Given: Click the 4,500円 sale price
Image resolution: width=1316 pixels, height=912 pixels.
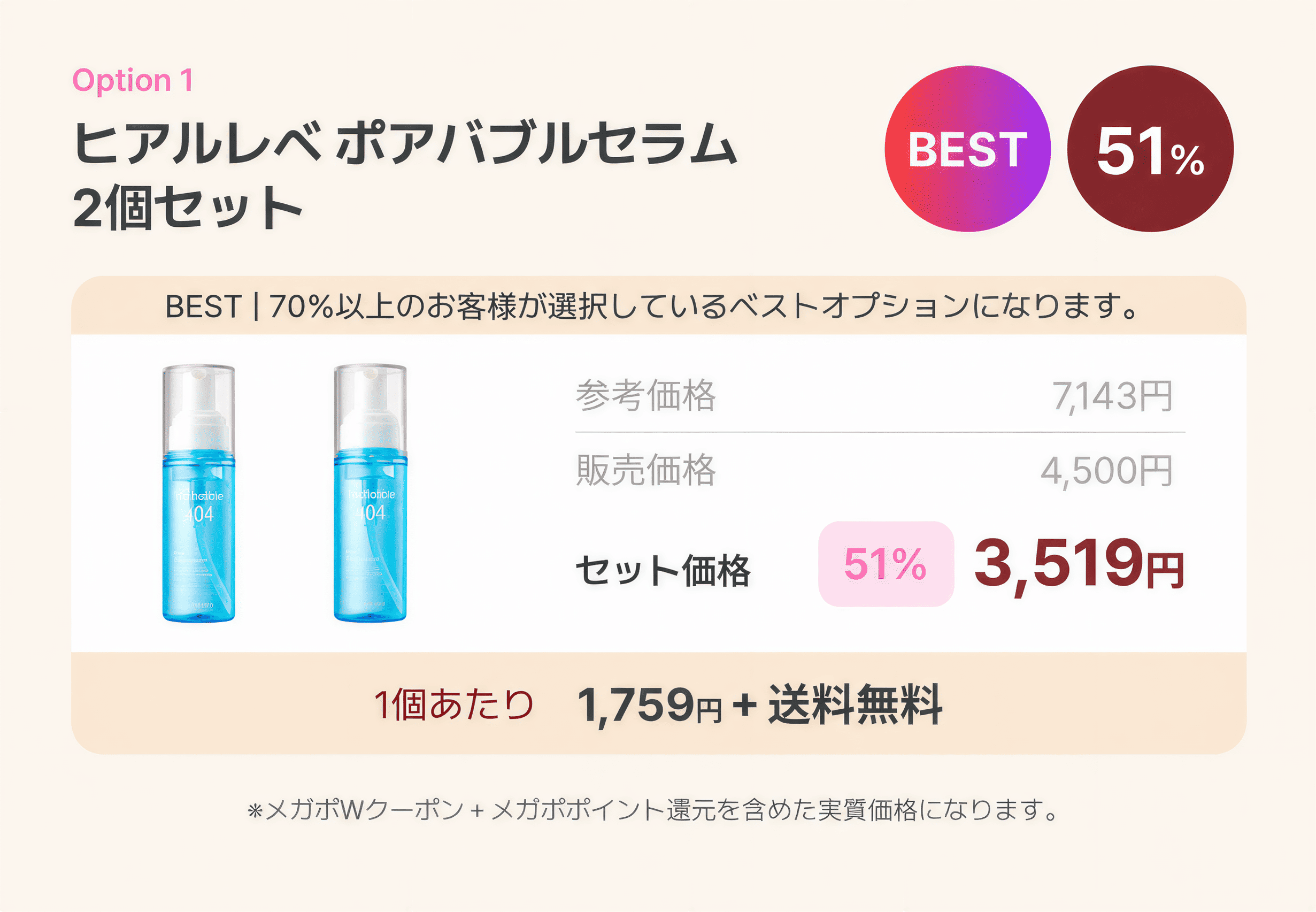Looking at the screenshot, I should click(x=1106, y=471).
